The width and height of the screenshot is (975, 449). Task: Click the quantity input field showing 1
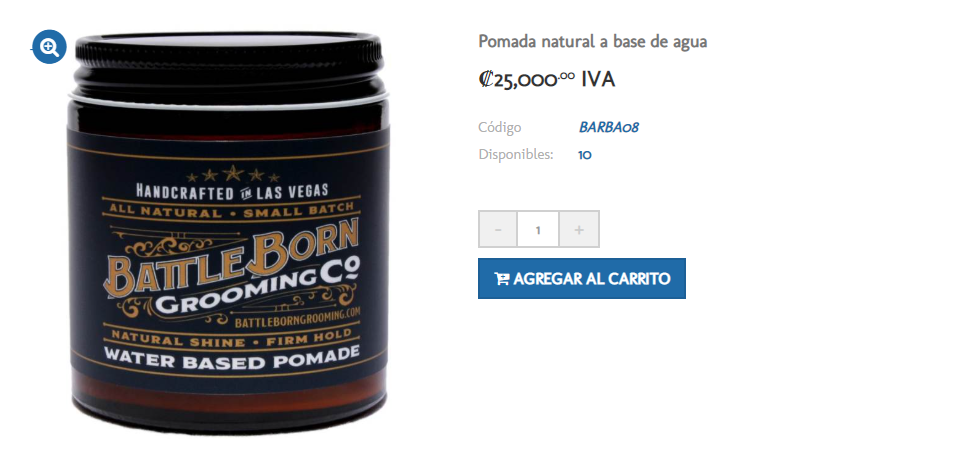click(x=538, y=229)
